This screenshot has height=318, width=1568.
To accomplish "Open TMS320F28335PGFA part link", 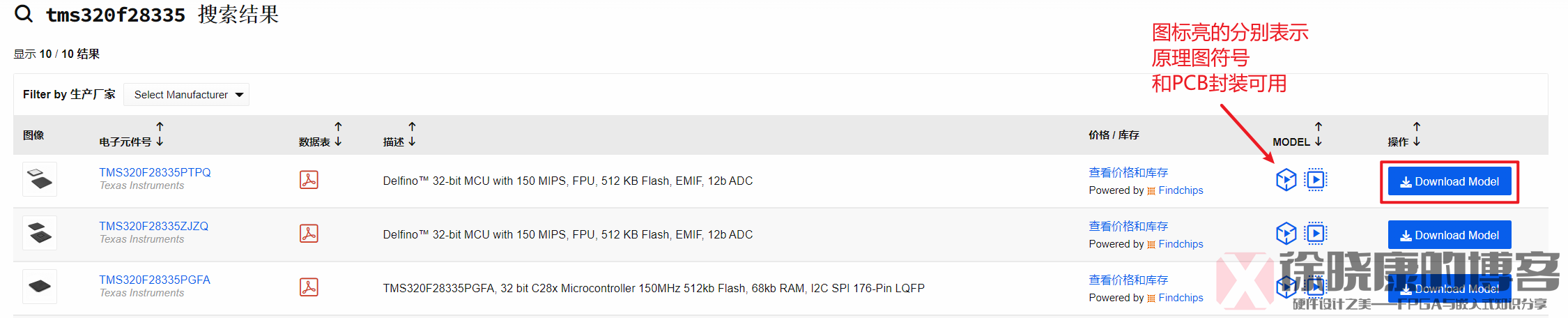I will tap(155, 280).
